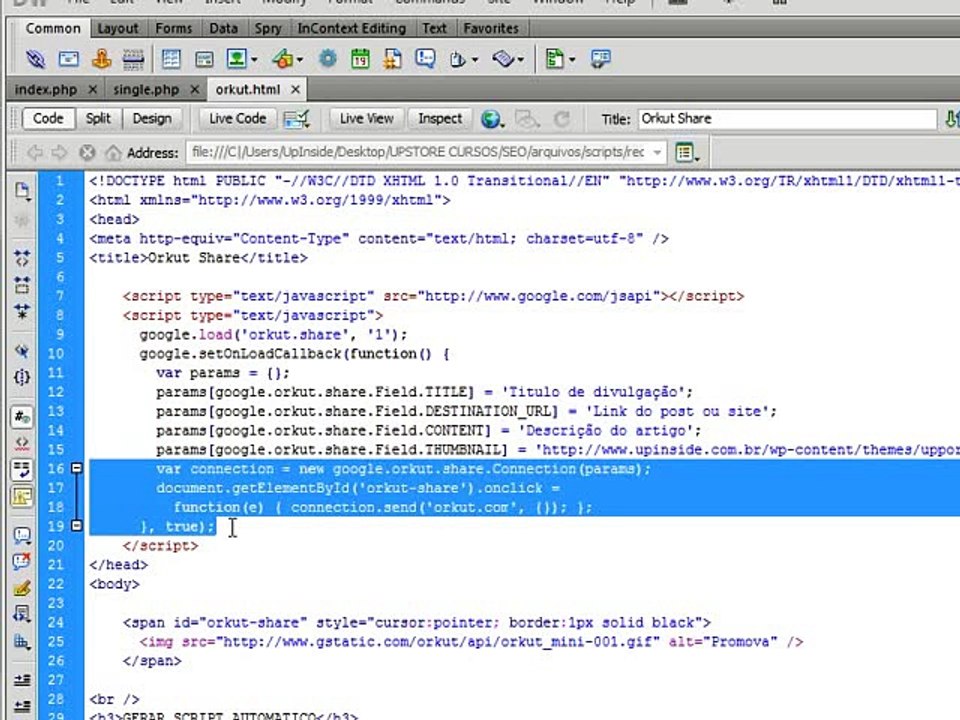Click the Refresh Design View icon

tap(561, 119)
